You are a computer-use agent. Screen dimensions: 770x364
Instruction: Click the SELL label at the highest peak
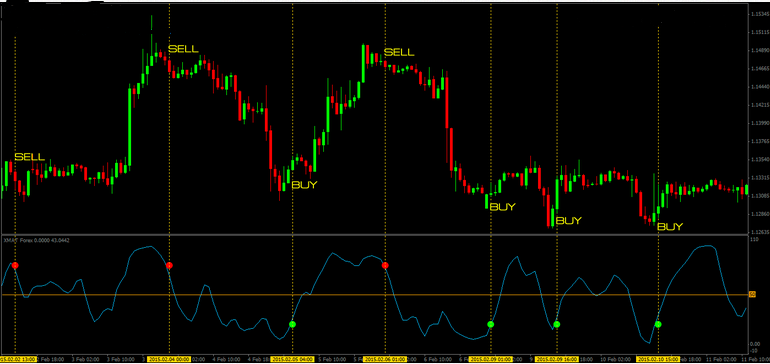184,49
